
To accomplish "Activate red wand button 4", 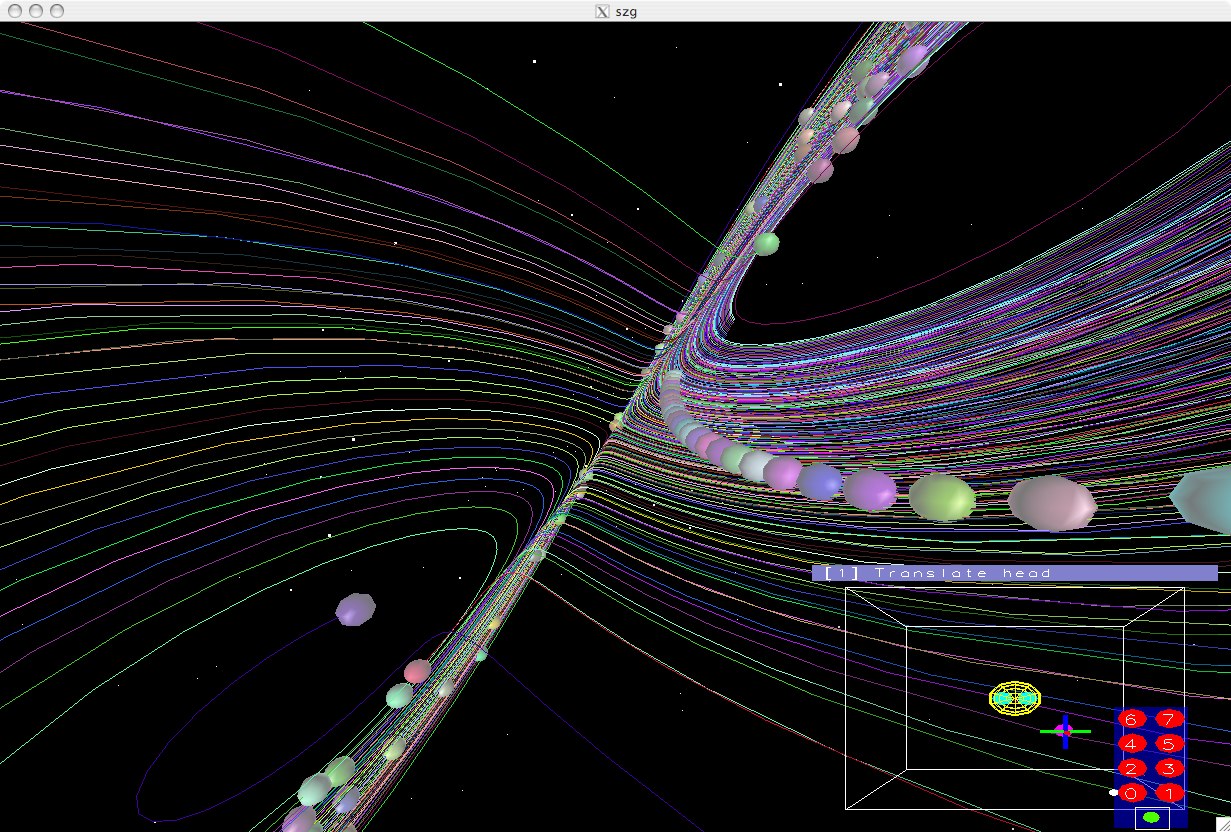I will click(x=1131, y=743).
